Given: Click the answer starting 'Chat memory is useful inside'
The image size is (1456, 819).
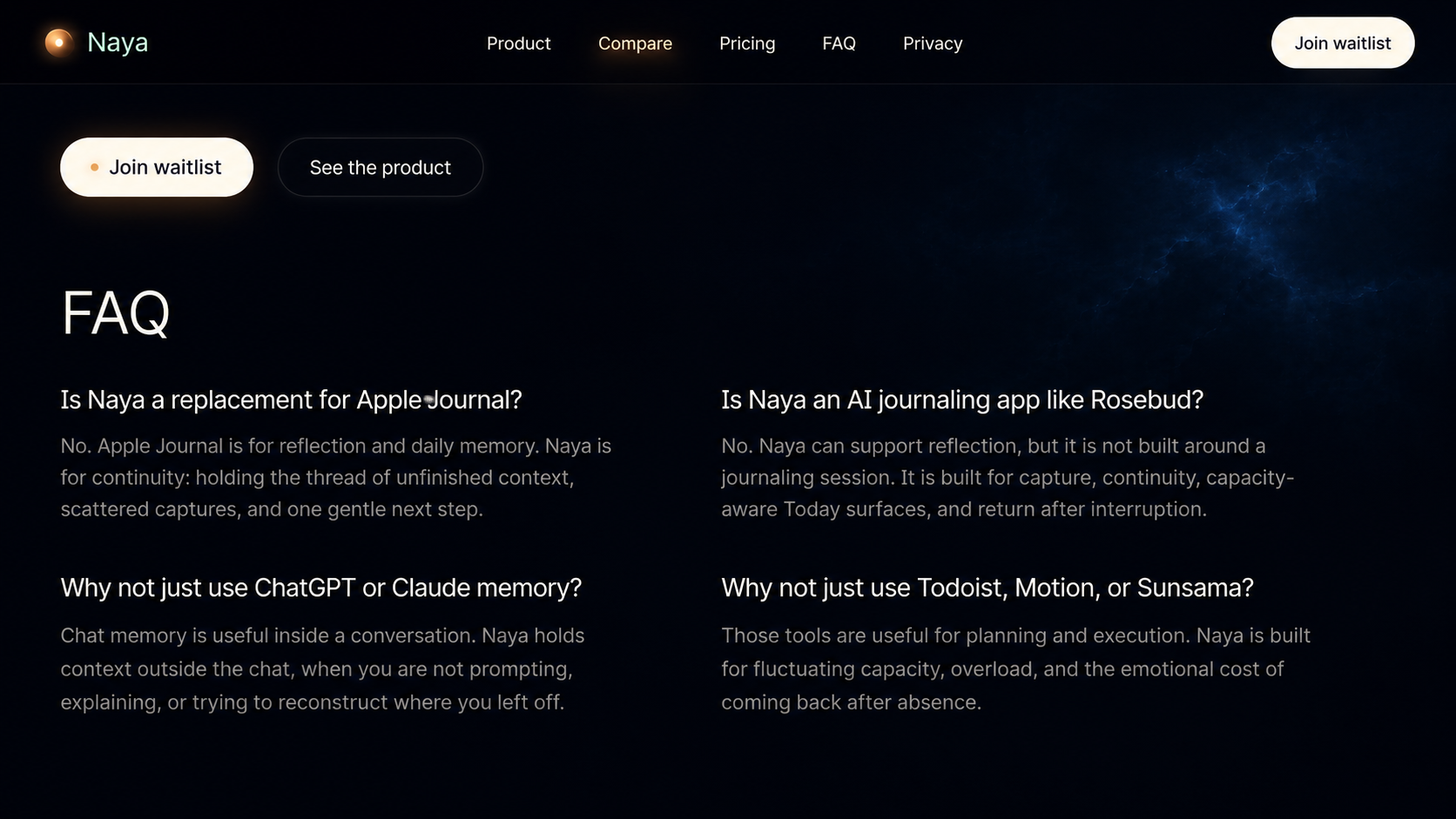Looking at the screenshot, I should click(x=322, y=668).
